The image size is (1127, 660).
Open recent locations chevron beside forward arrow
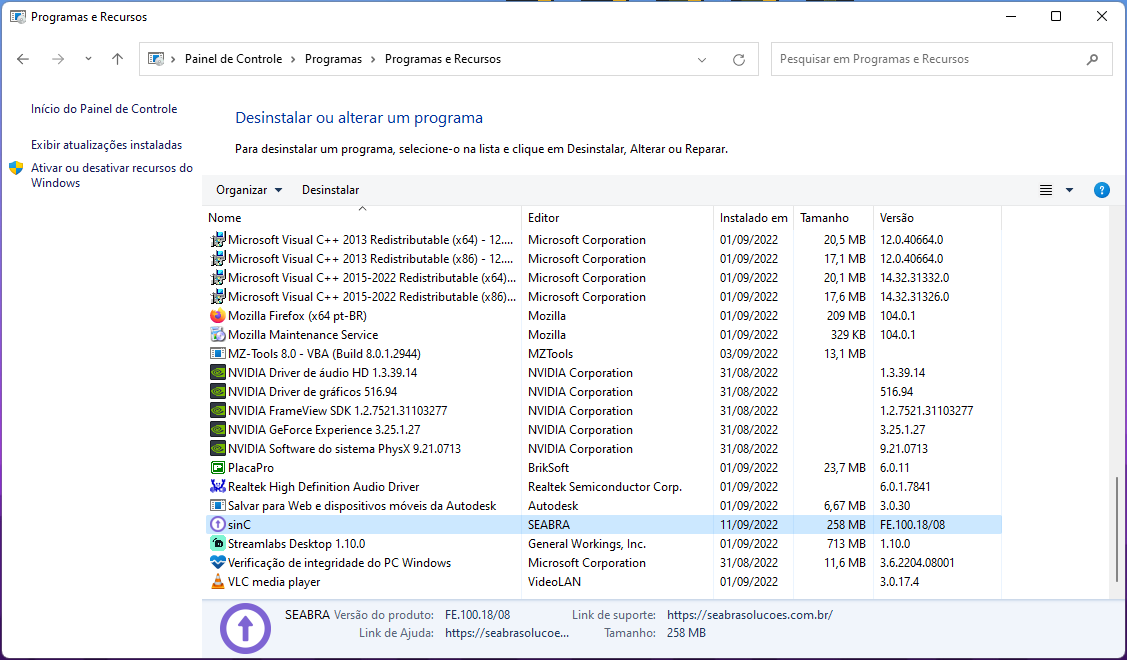88,59
